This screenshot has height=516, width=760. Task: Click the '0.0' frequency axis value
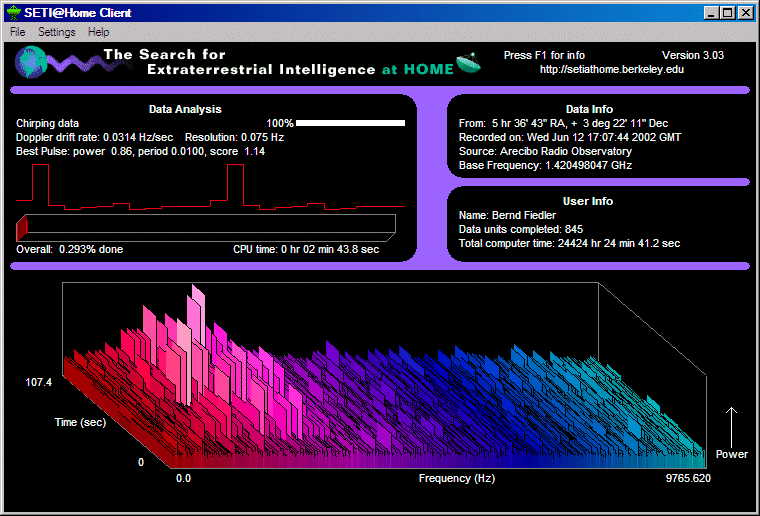tap(183, 479)
